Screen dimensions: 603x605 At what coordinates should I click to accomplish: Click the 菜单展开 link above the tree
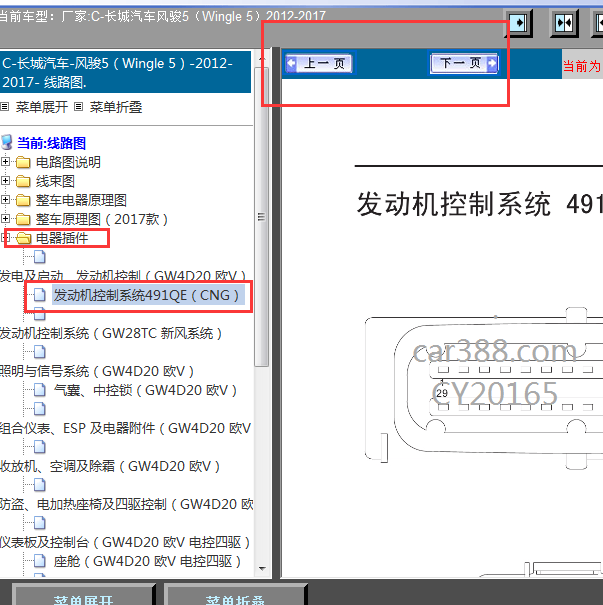[x=42, y=107]
